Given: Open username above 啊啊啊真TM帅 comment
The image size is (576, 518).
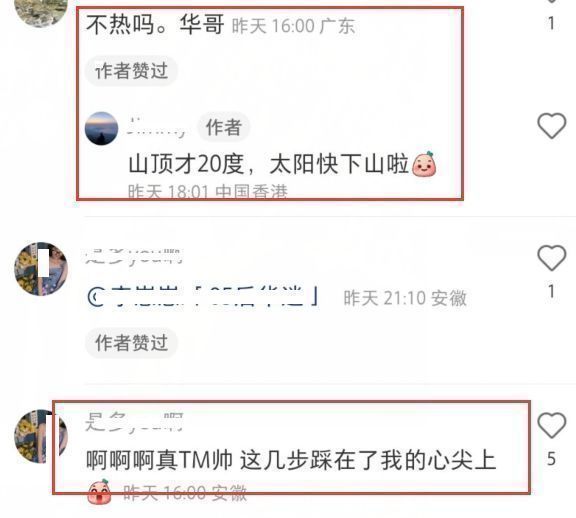Looking at the screenshot, I should 134,421.
